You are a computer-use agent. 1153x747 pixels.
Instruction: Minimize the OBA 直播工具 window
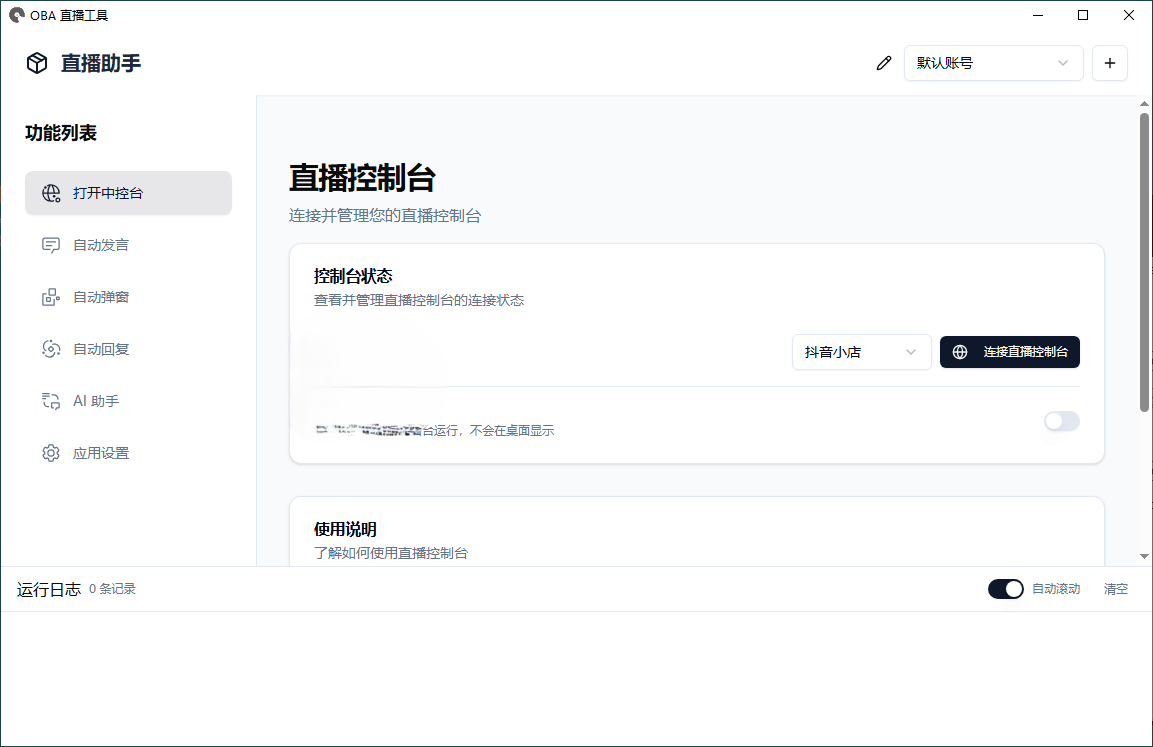tap(1038, 15)
